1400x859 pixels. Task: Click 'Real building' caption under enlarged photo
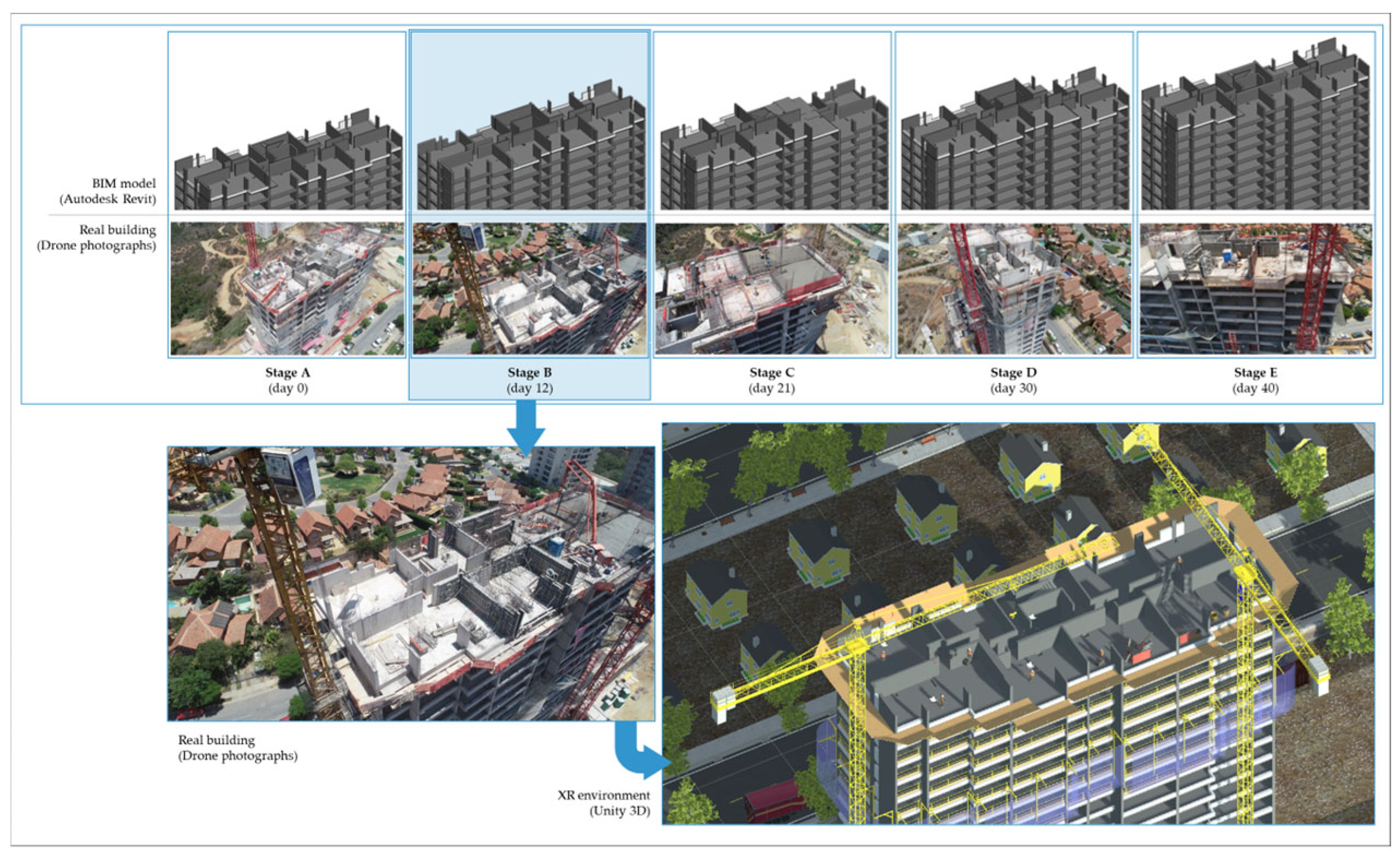(217, 740)
